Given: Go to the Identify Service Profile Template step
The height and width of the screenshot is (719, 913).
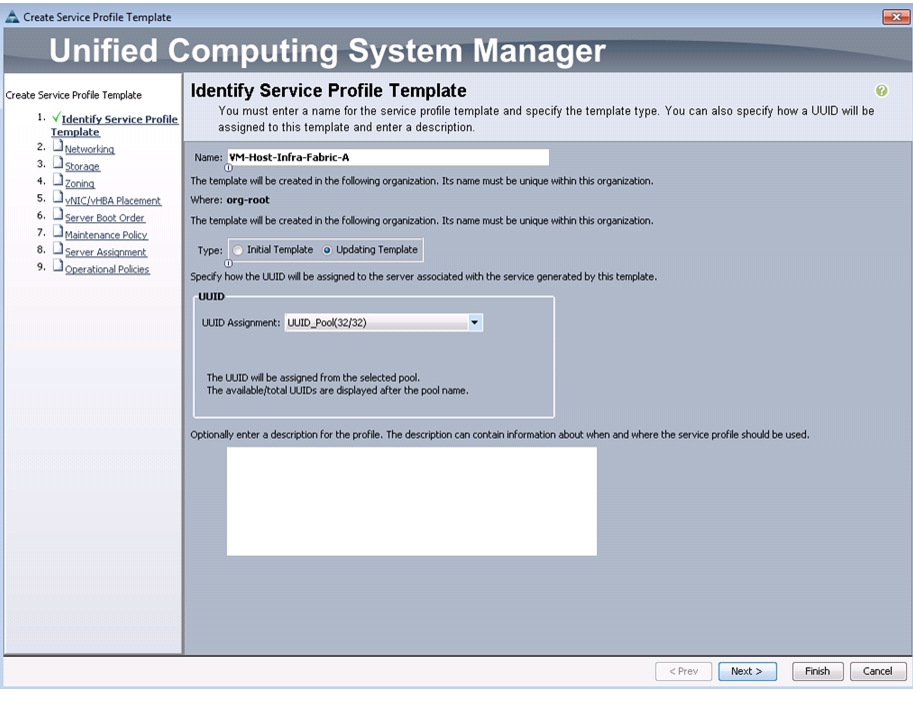Looking at the screenshot, I should [114, 125].
